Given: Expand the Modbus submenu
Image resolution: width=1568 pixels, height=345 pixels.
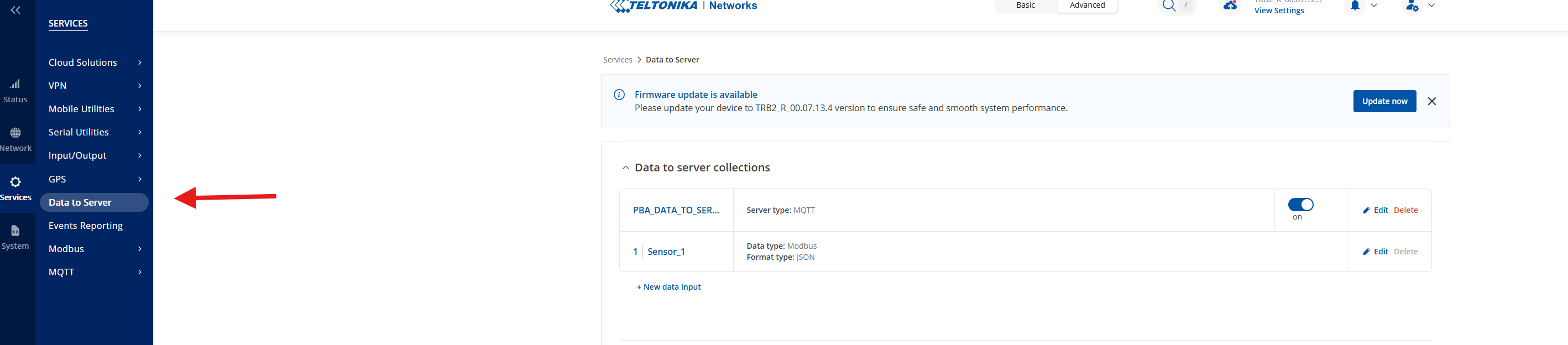Looking at the screenshot, I should coord(140,249).
